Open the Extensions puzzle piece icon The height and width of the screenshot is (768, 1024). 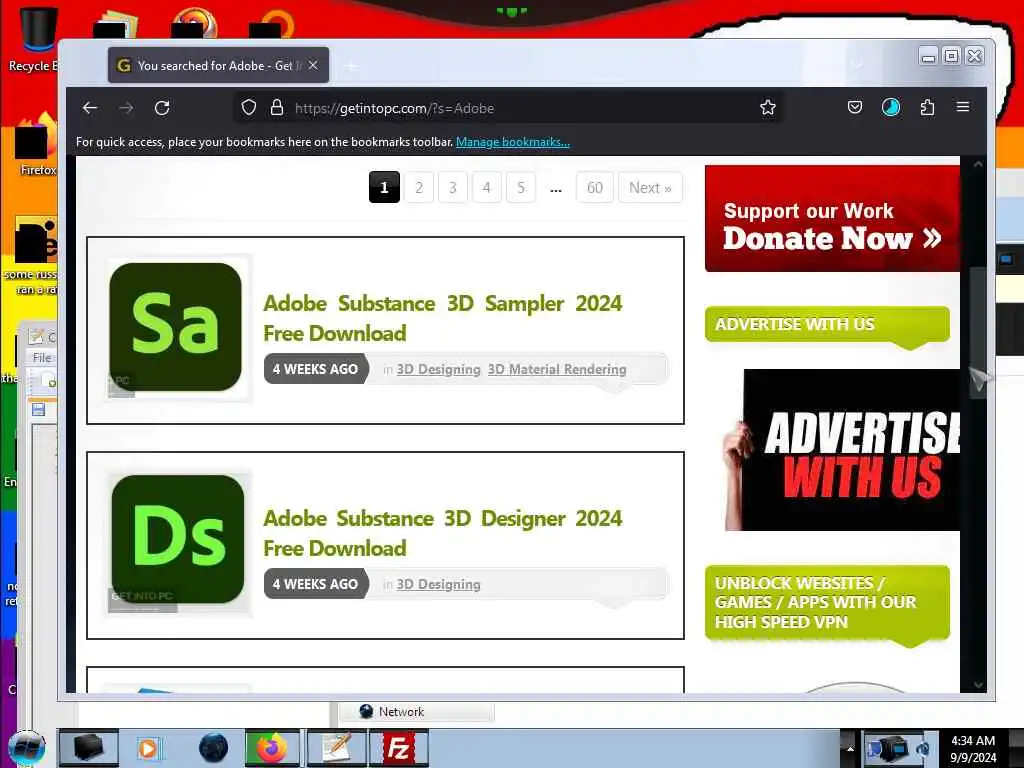tap(927, 107)
